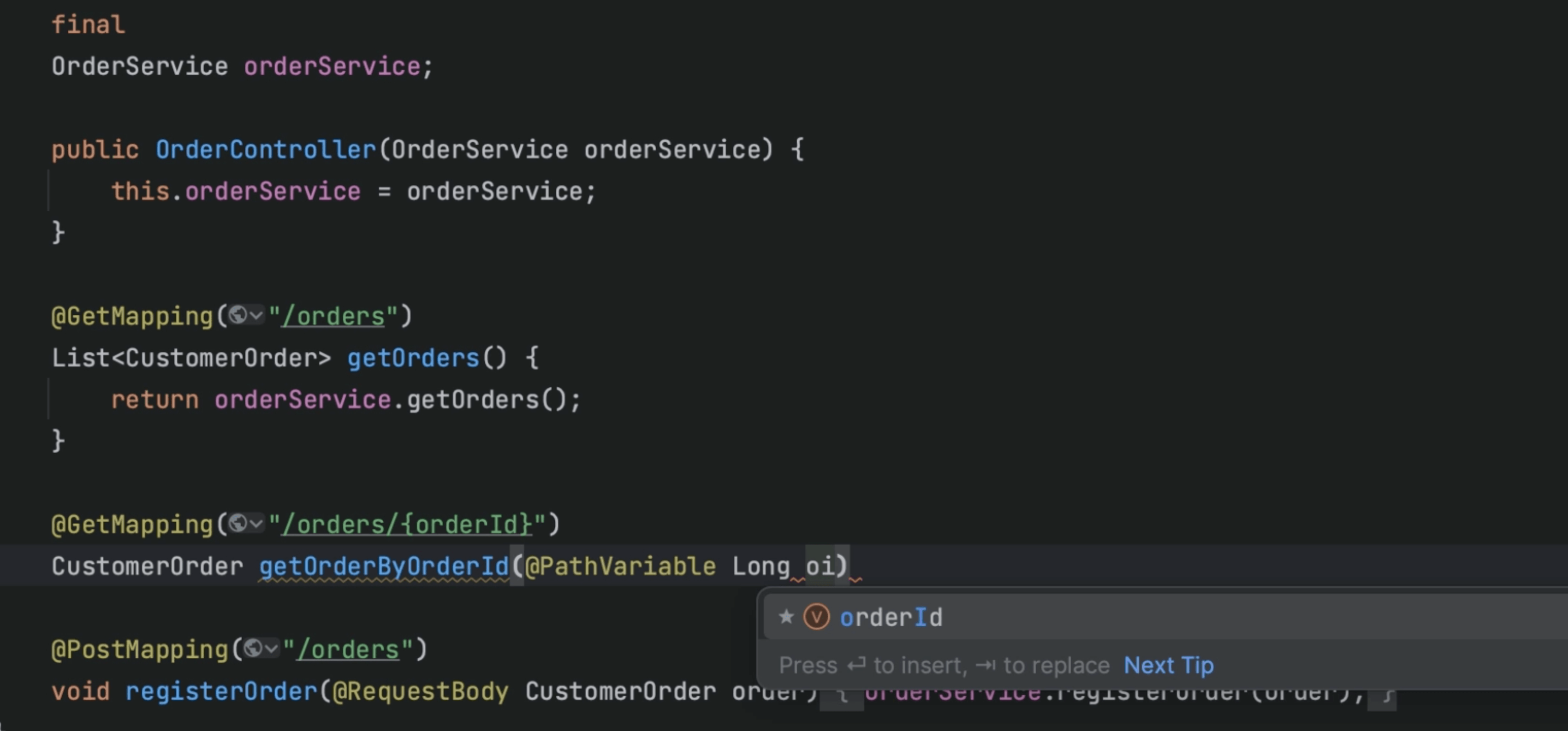1568x731 pixels.
Task: Open chevron dropdown beside first "/orders" URL
Action: coord(256,315)
